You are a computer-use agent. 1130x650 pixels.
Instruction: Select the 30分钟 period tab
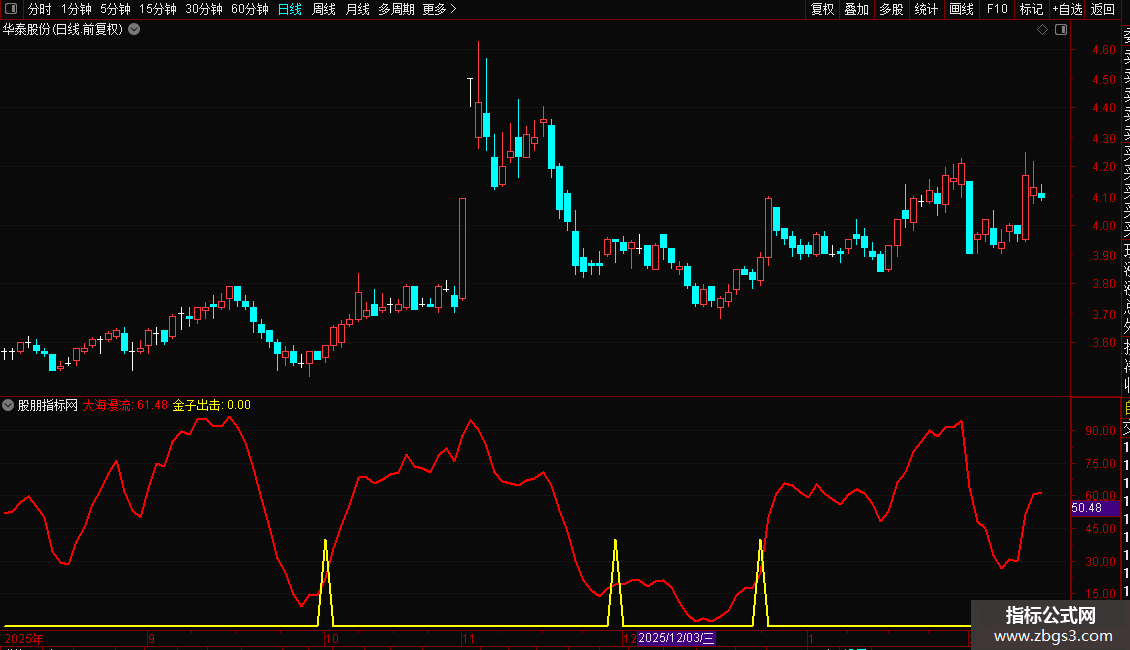[x=204, y=9]
